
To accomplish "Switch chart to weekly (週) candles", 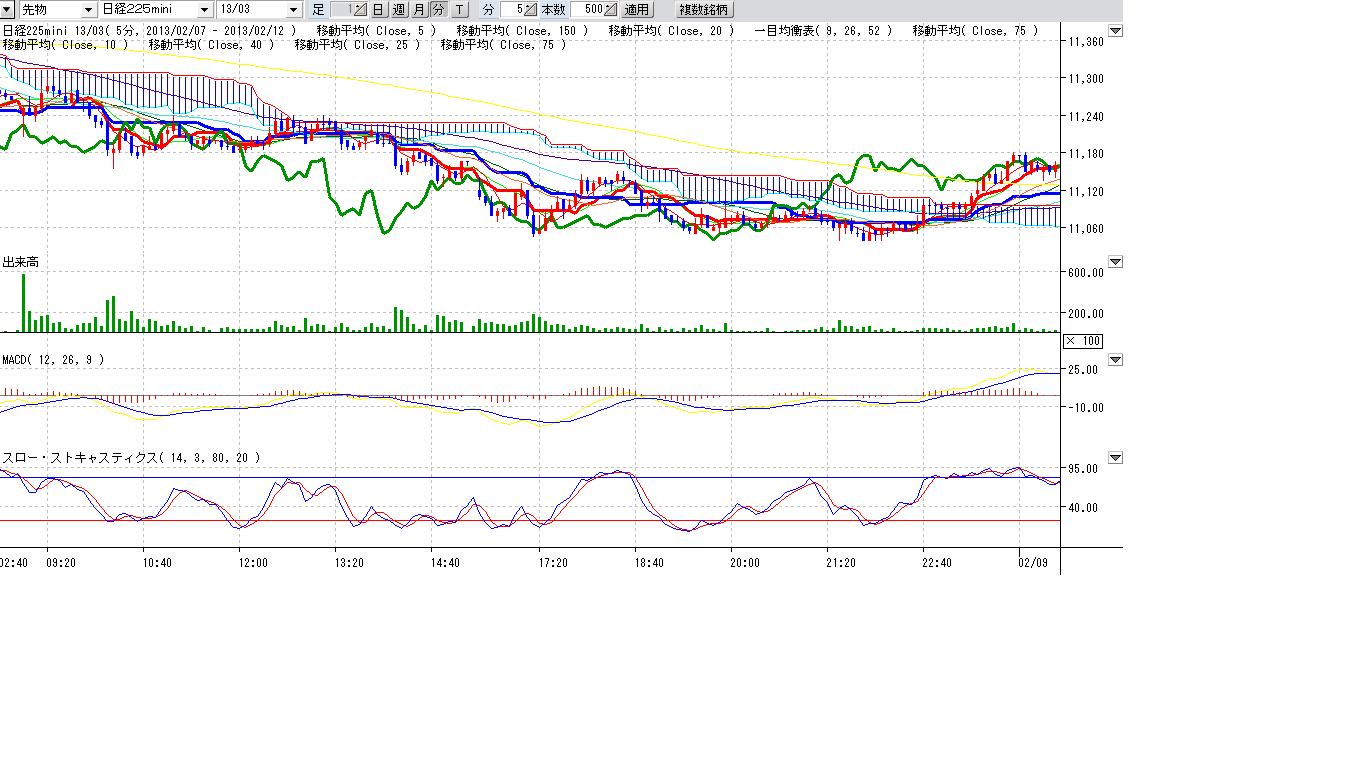I will point(398,9).
